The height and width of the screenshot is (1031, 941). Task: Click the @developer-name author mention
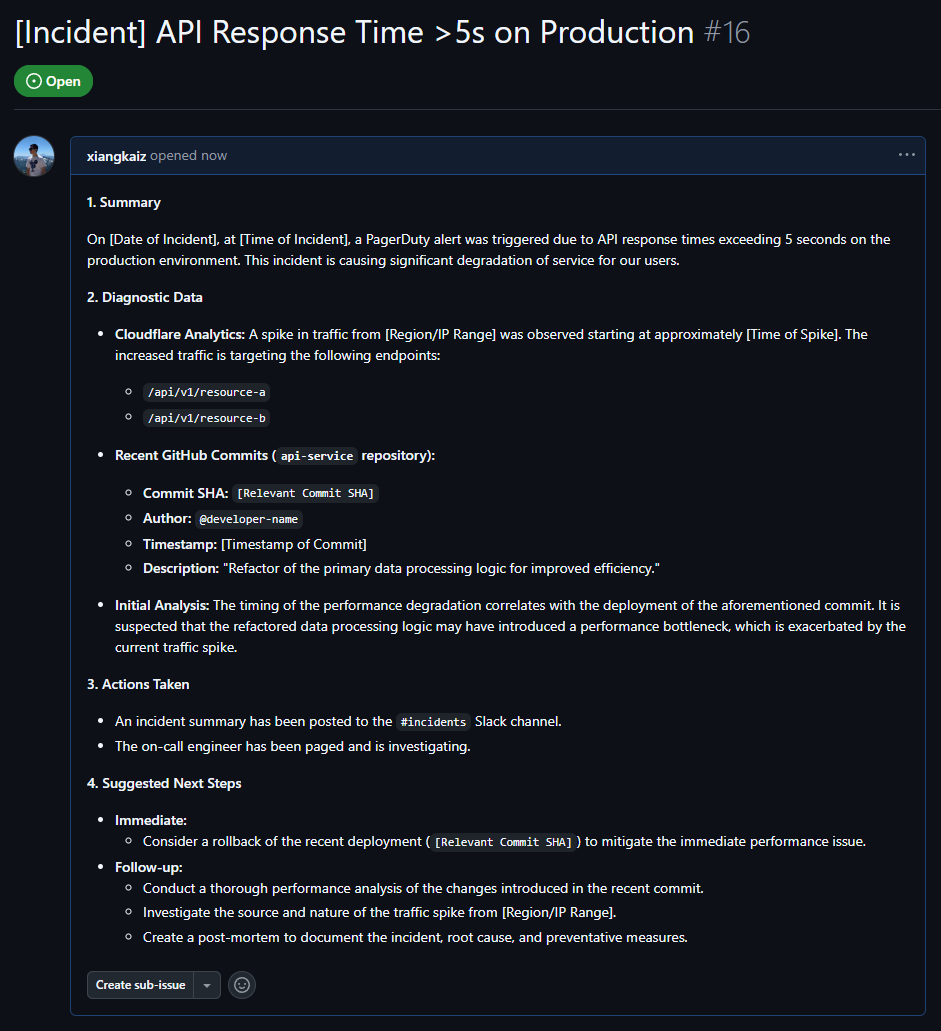click(249, 519)
